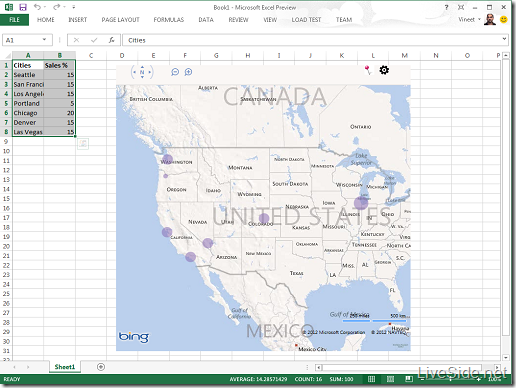Open the Vineet account dropdown
Viewport: 516px width, 388px height.
[x=469, y=19]
